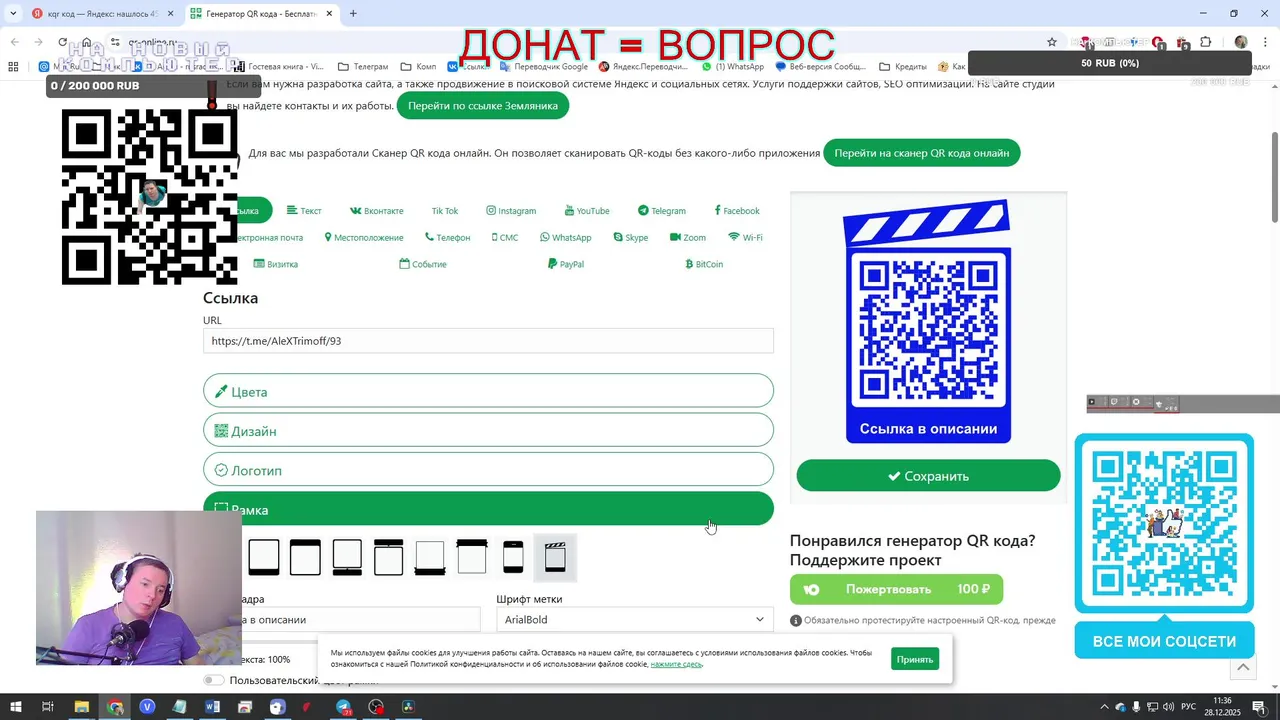The width and height of the screenshot is (1280, 720).
Task: Expand the Дизайн settings section
Action: click(488, 431)
